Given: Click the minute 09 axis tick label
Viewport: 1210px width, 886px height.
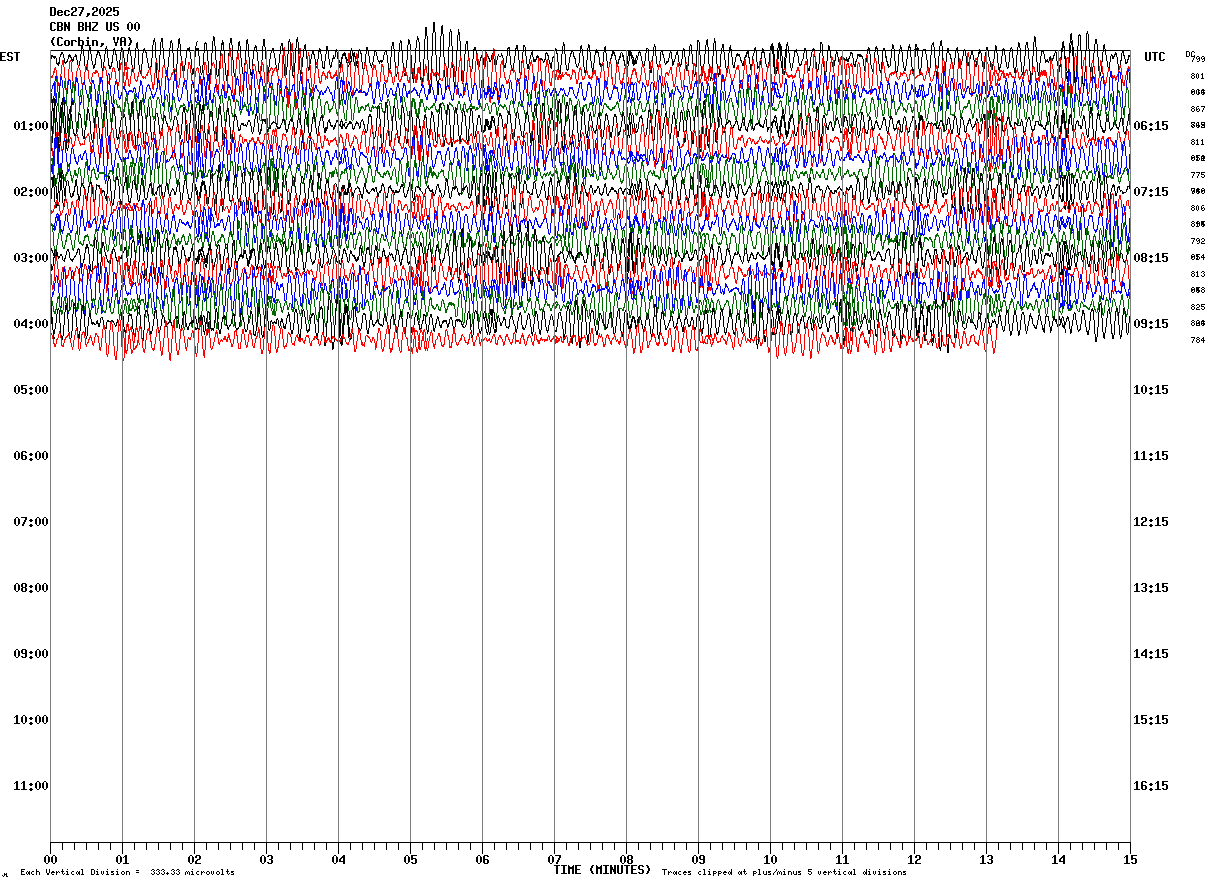Looking at the screenshot, I should click(x=698, y=859).
